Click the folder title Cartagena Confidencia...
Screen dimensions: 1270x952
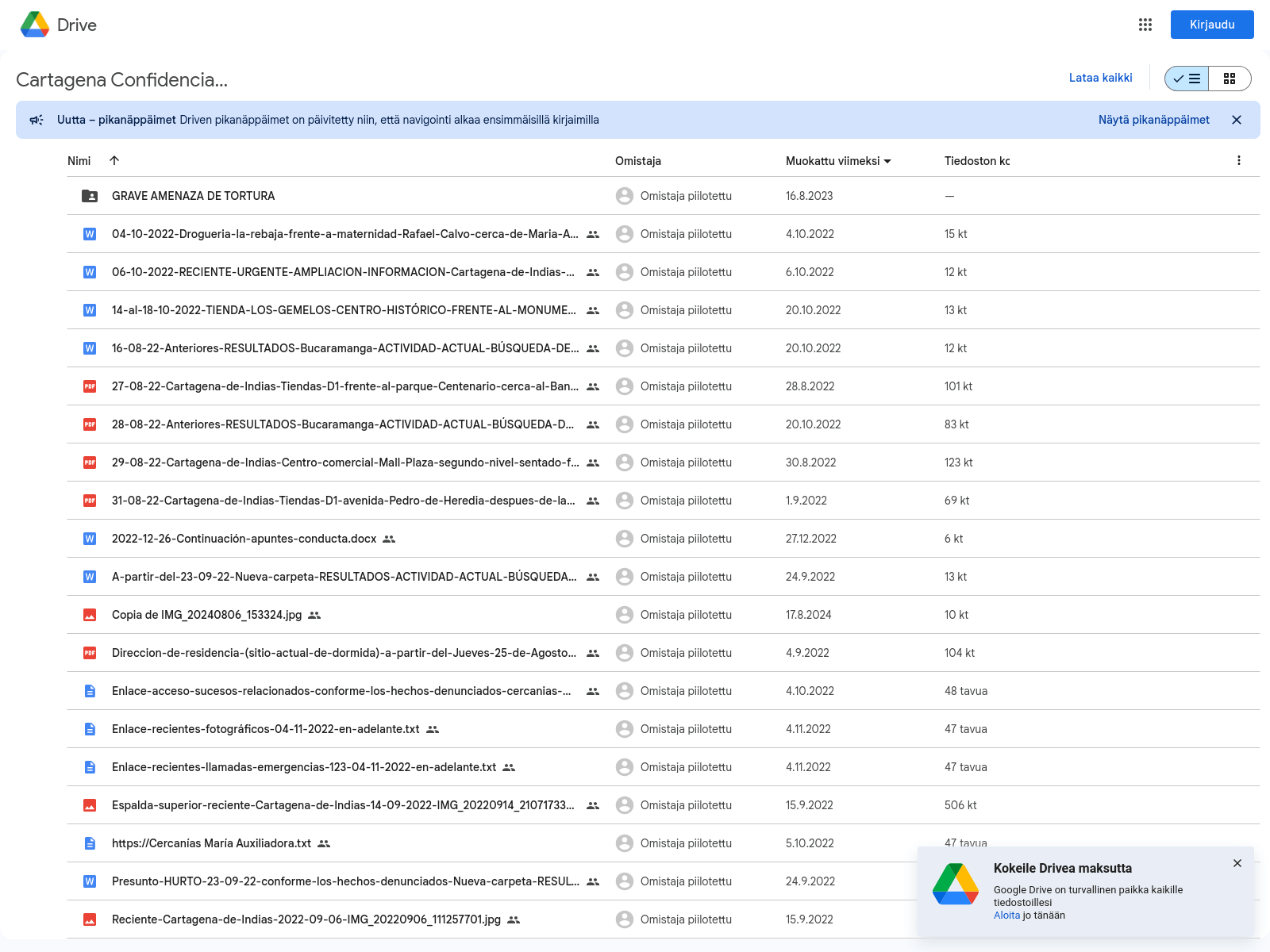click(x=121, y=79)
